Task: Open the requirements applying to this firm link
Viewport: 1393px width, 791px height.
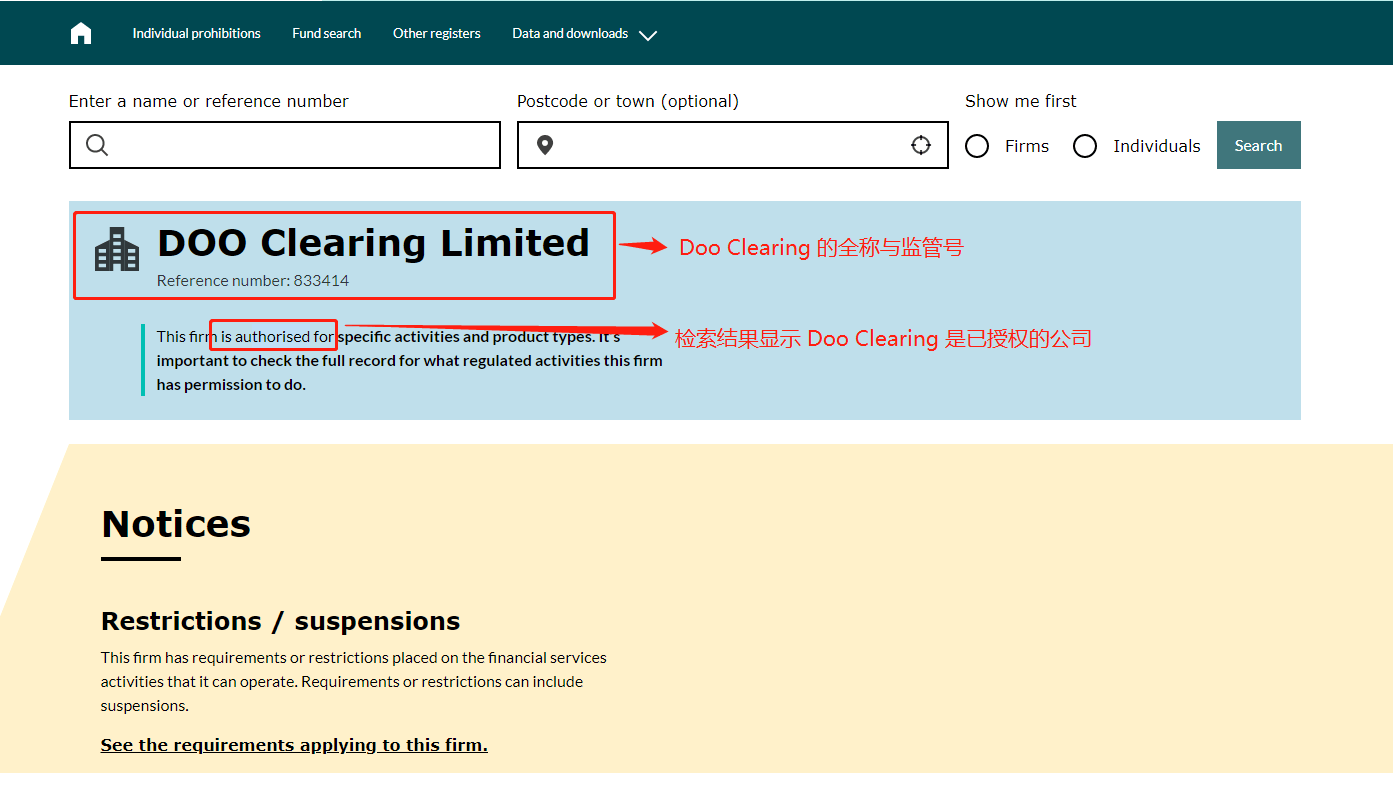Action: 293,744
